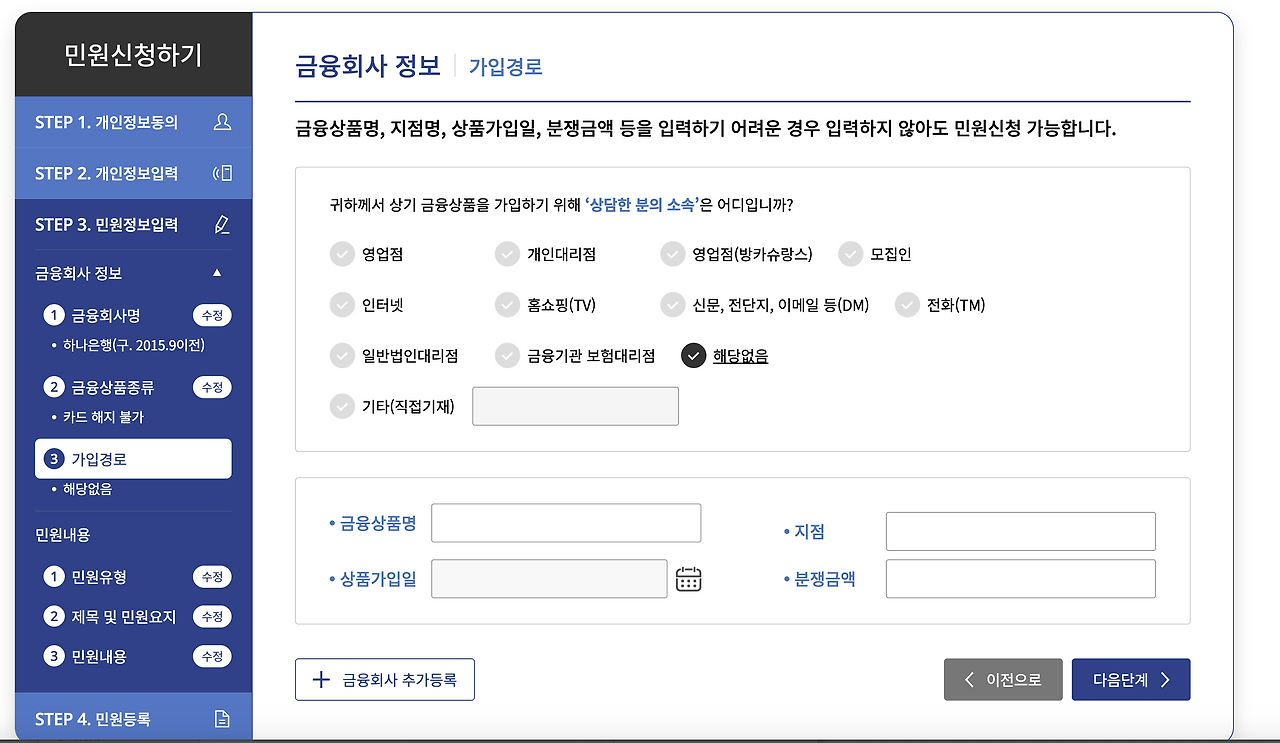This screenshot has width=1280, height=743.
Task: Open the 가입경로 tab next to 금융회사 정보
Action: point(504,65)
